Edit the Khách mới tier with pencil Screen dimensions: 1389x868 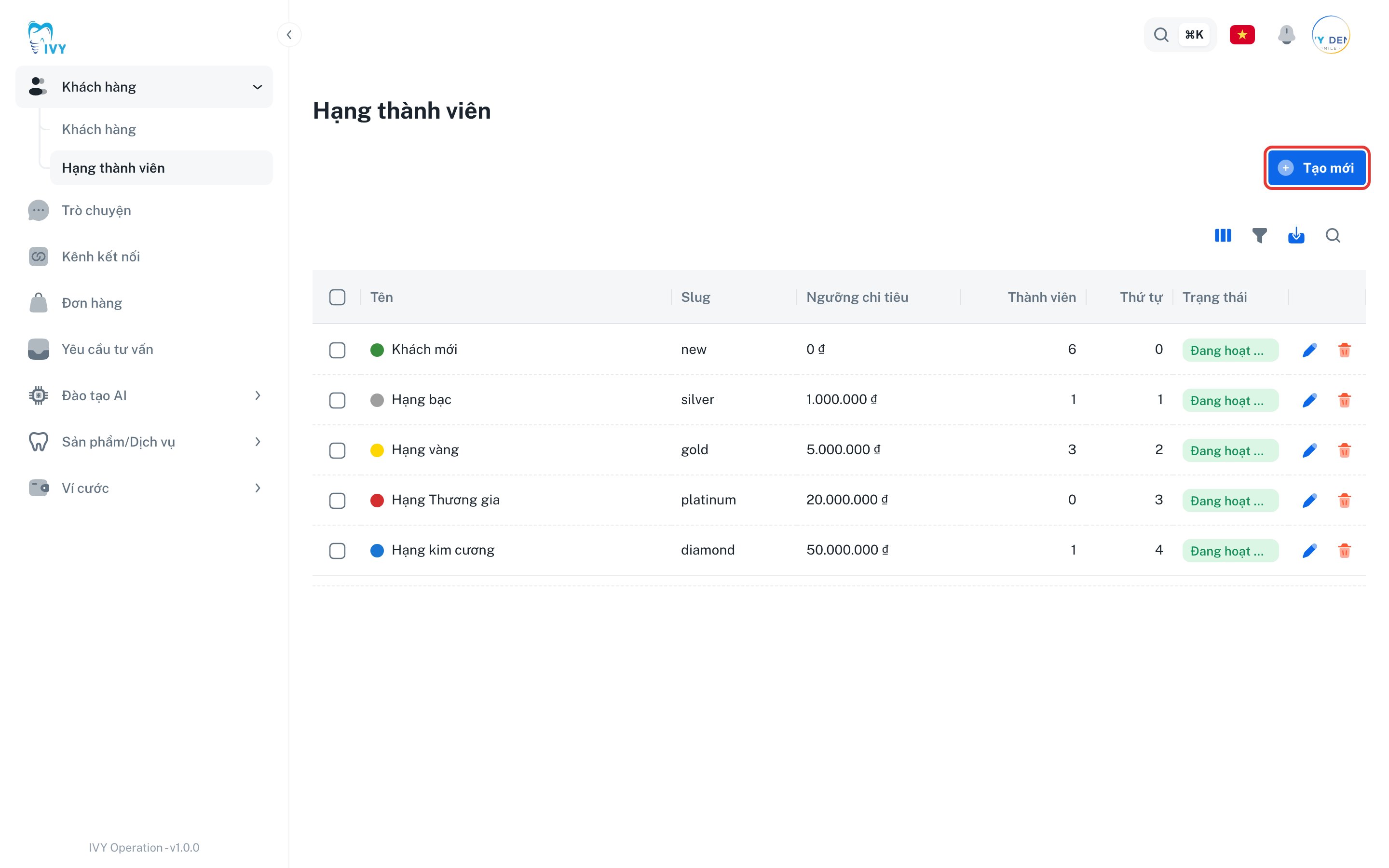click(1309, 350)
